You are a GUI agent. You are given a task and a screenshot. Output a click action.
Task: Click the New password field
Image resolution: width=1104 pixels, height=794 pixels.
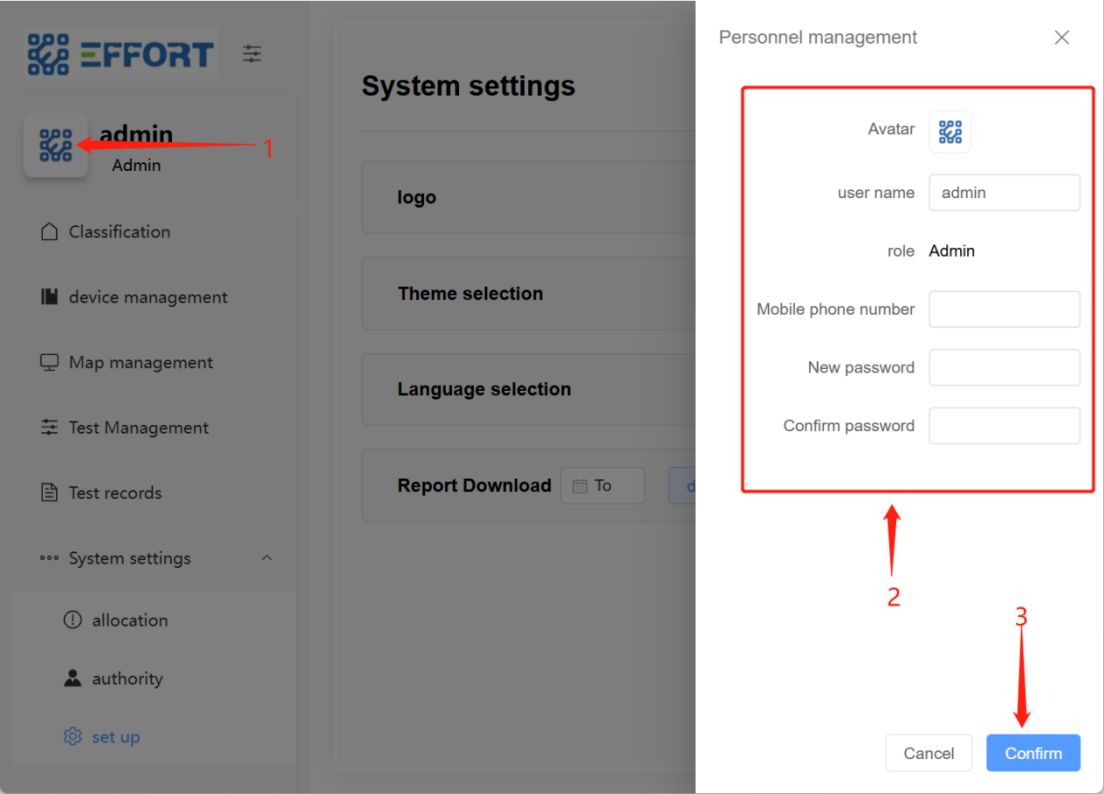click(1004, 367)
